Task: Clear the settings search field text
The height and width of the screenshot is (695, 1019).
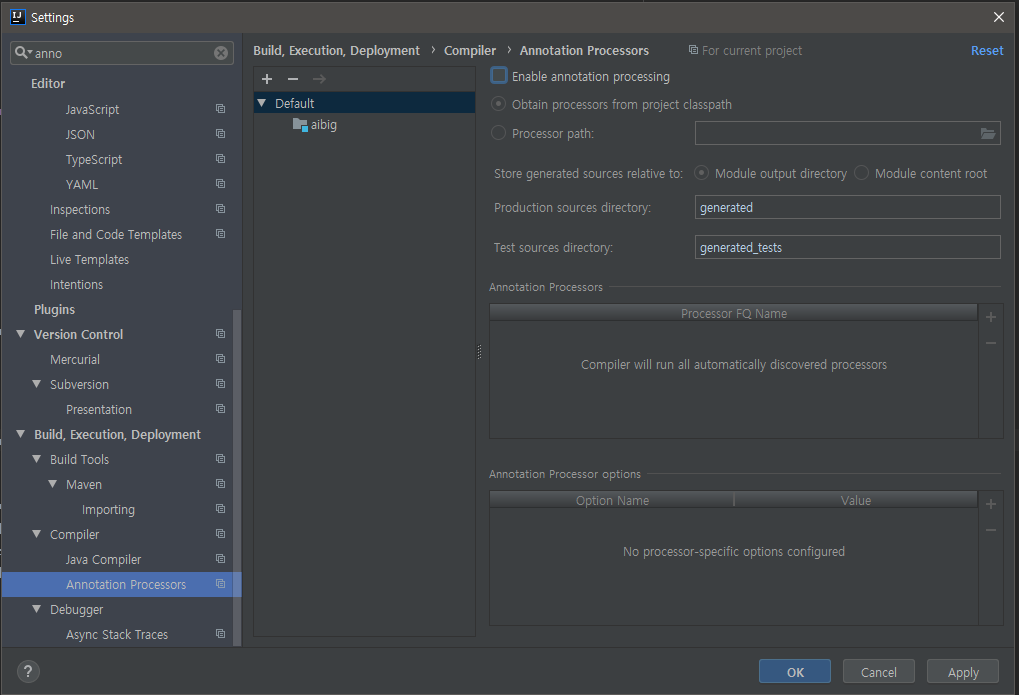Action: [x=221, y=53]
